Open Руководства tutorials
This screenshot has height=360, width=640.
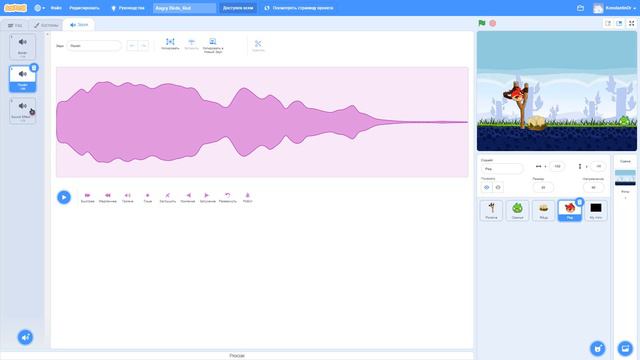pos(128,8)
